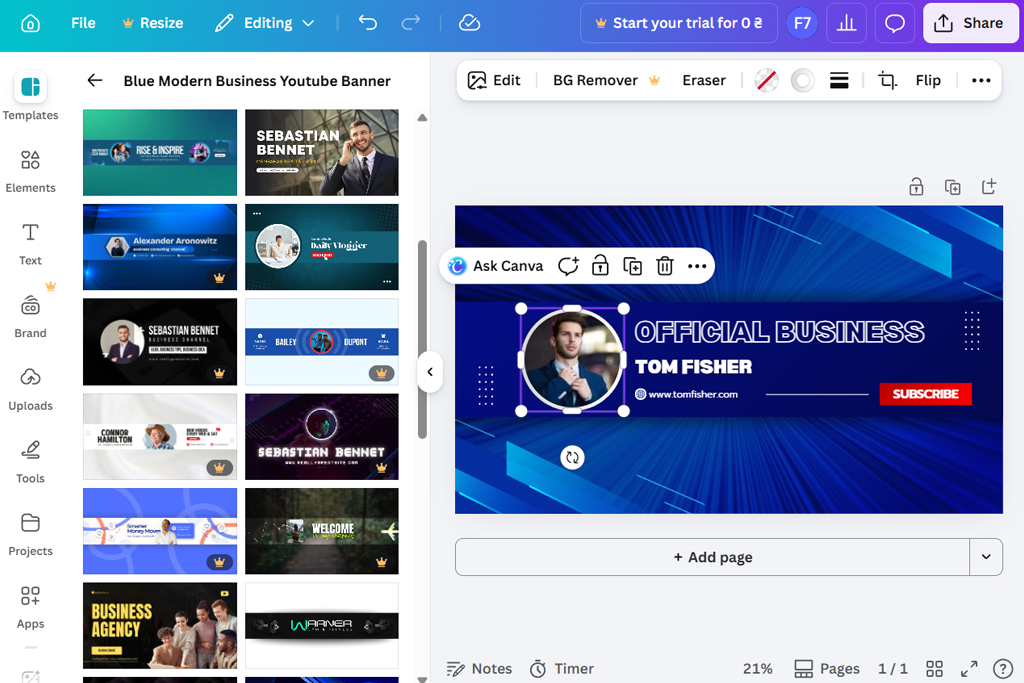The height and width of the screenshot is (683, 1024).
Task: Select Connor Hamilton template thumbnail
Action: [x=160, y=436]
